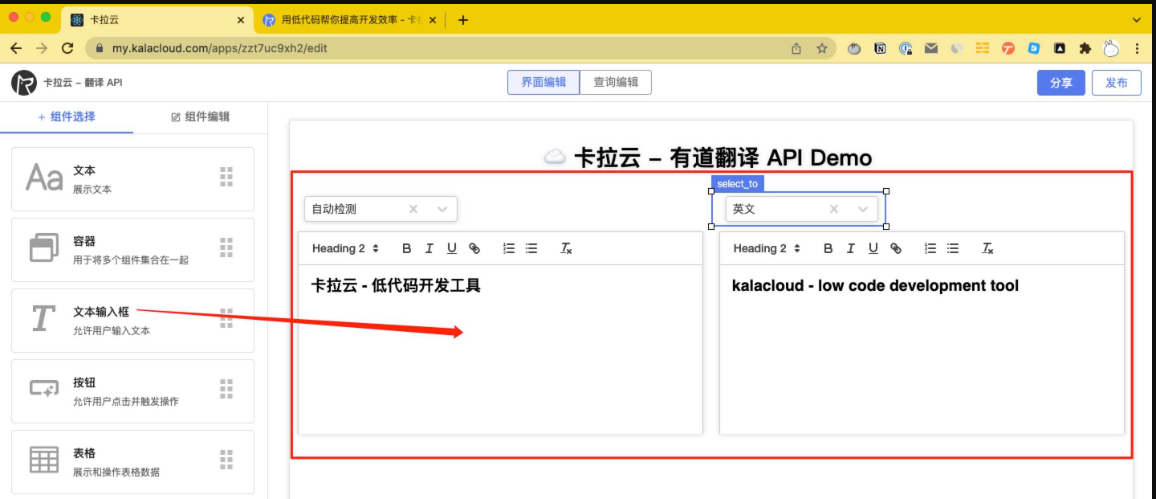Click the Underline icon in the left editor toolbar
1156x499 pixels.
(x=452, y=248)
